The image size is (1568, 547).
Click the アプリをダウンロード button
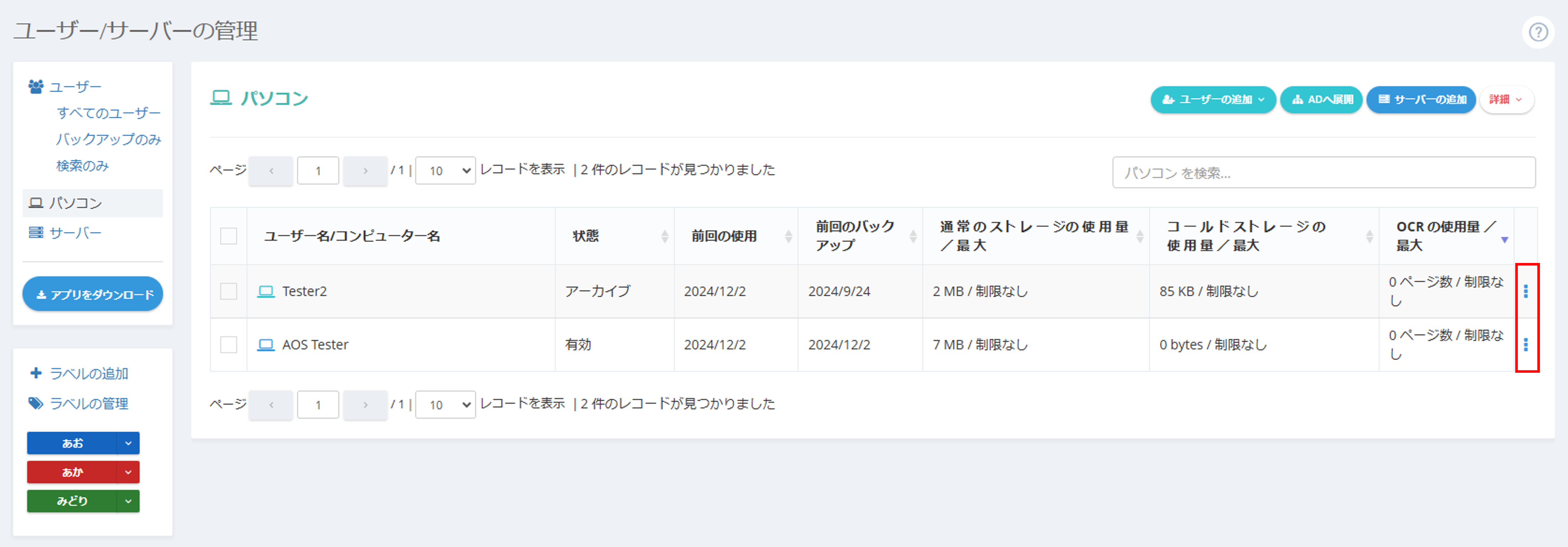pyautogui.click(x=93, y=294)
